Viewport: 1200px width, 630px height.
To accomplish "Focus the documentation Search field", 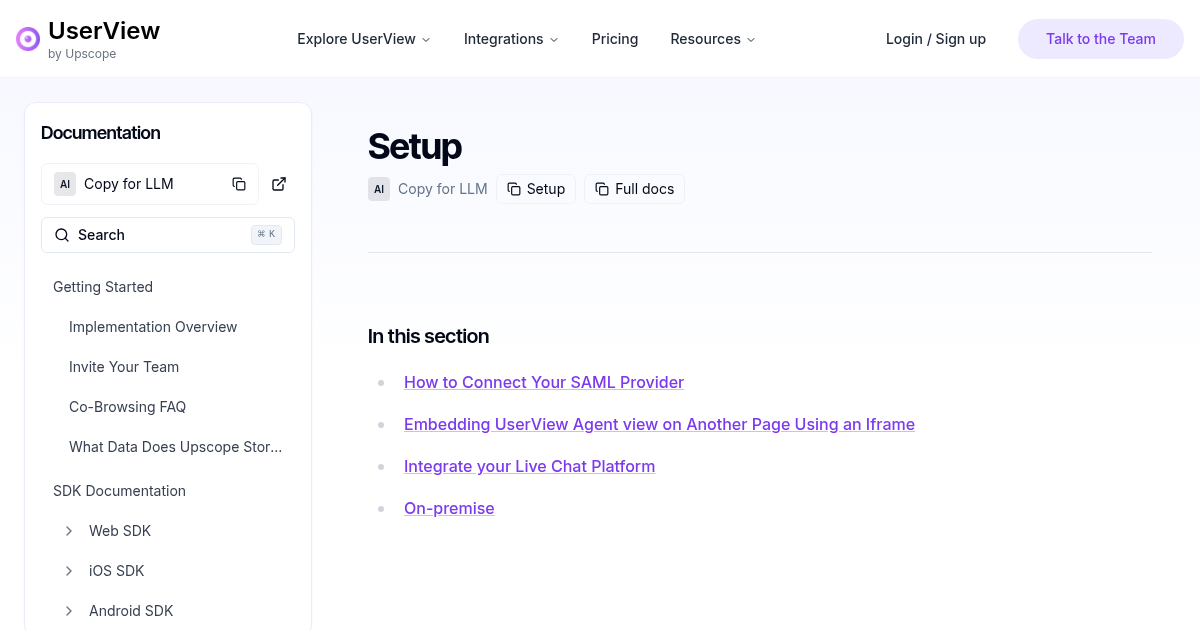I will pos(168,235).
